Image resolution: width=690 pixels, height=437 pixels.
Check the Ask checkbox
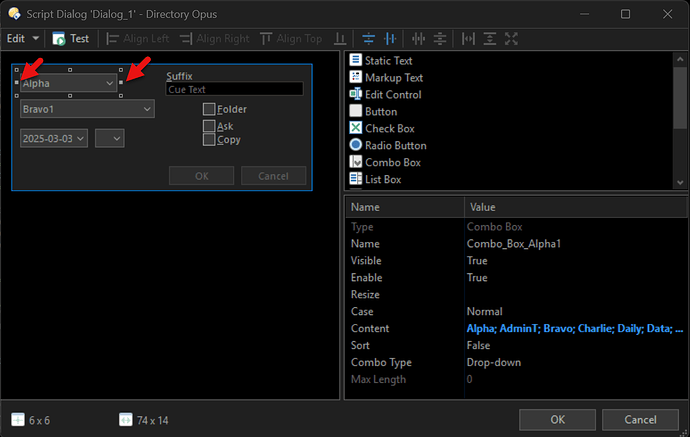pos(209,126)
